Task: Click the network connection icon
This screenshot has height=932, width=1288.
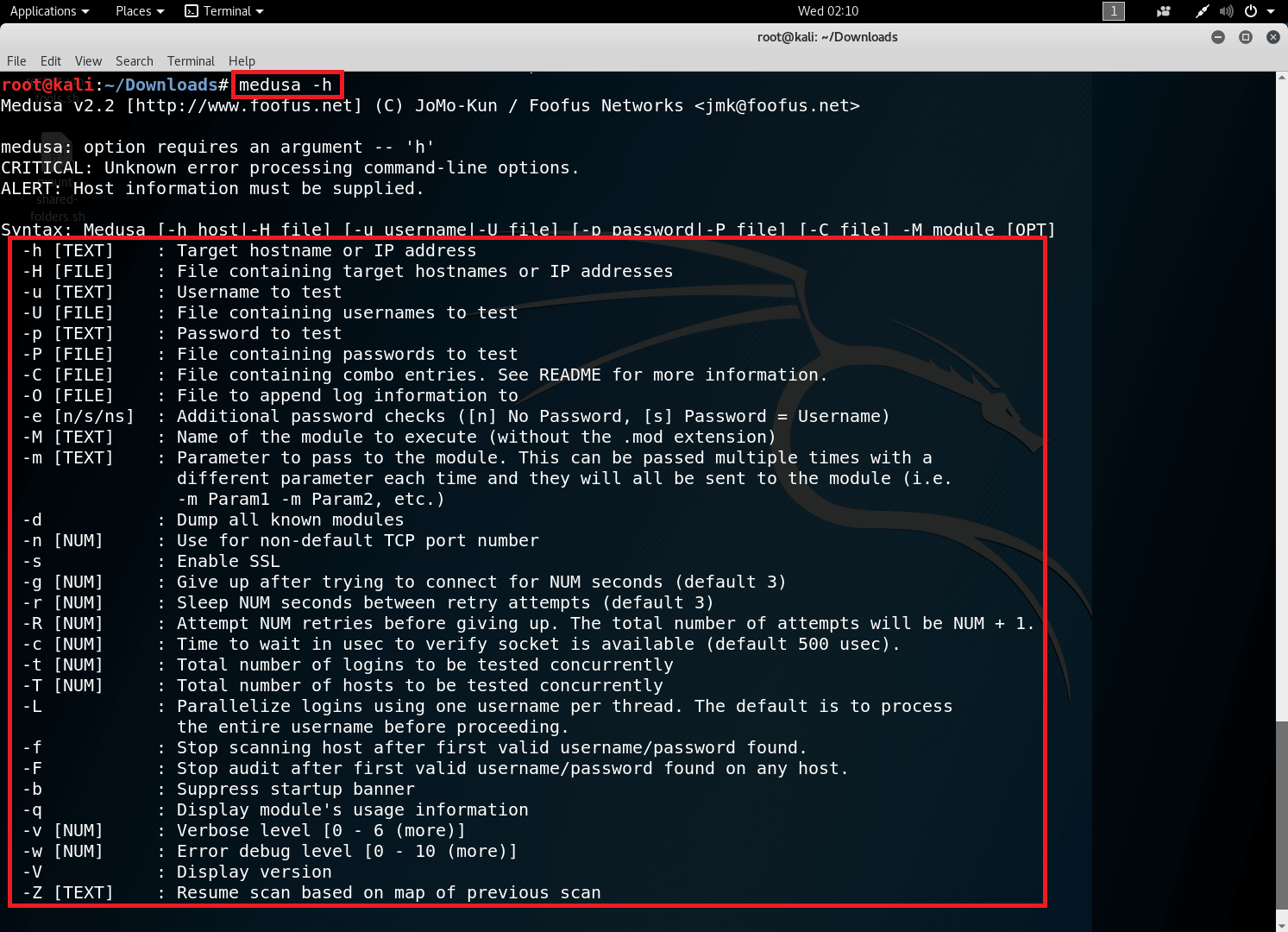Action: (x=1202, y=11)
